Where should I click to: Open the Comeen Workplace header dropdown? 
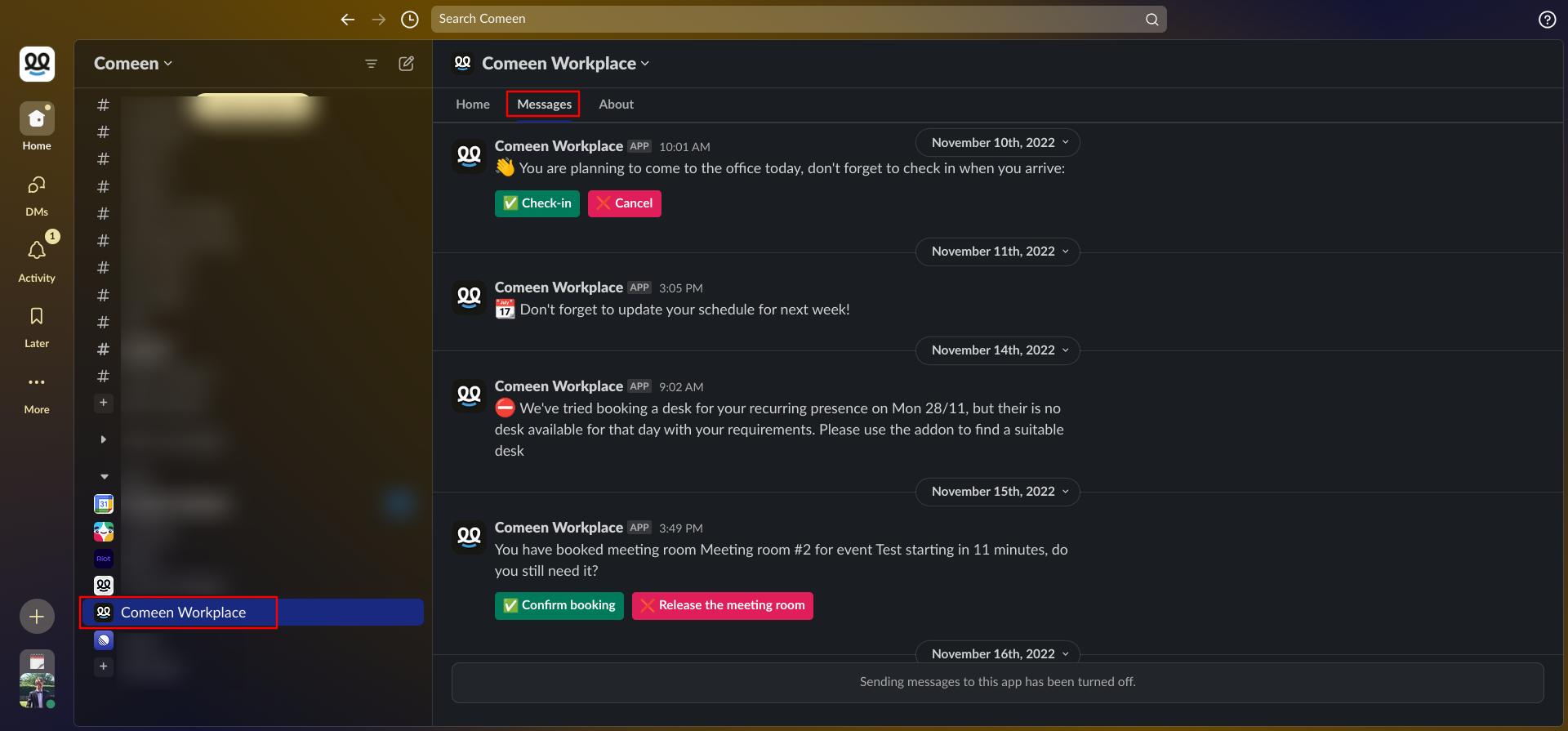pos(566,64)
